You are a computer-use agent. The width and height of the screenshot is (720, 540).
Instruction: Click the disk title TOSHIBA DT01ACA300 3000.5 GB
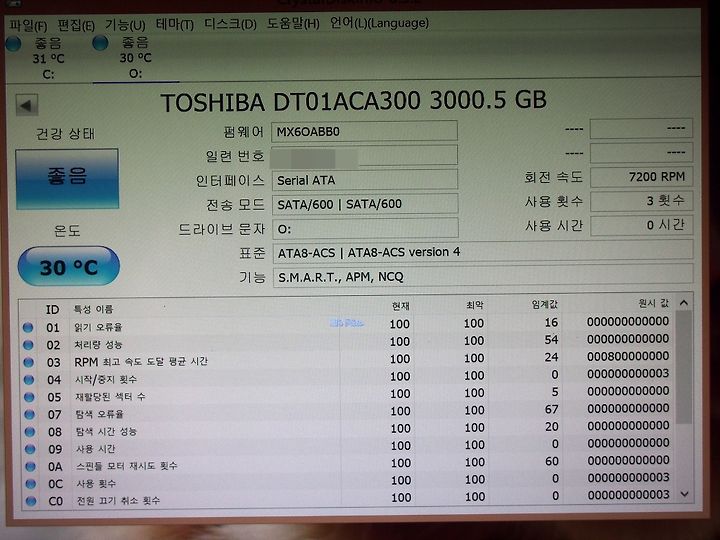pyautogui.click(x=354, y=101)
